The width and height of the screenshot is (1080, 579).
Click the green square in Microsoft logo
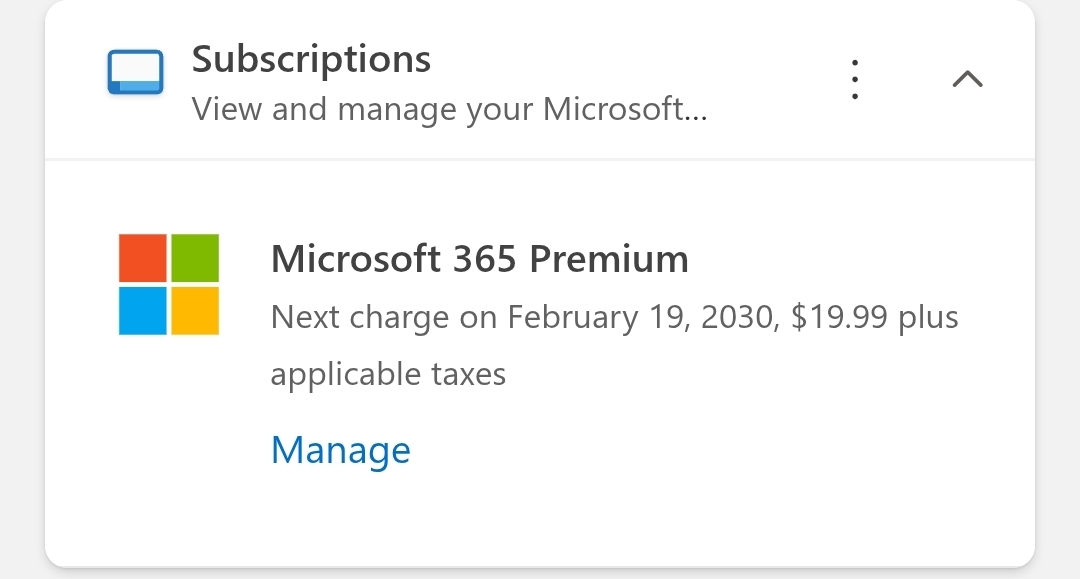click(x=195, y=258)
